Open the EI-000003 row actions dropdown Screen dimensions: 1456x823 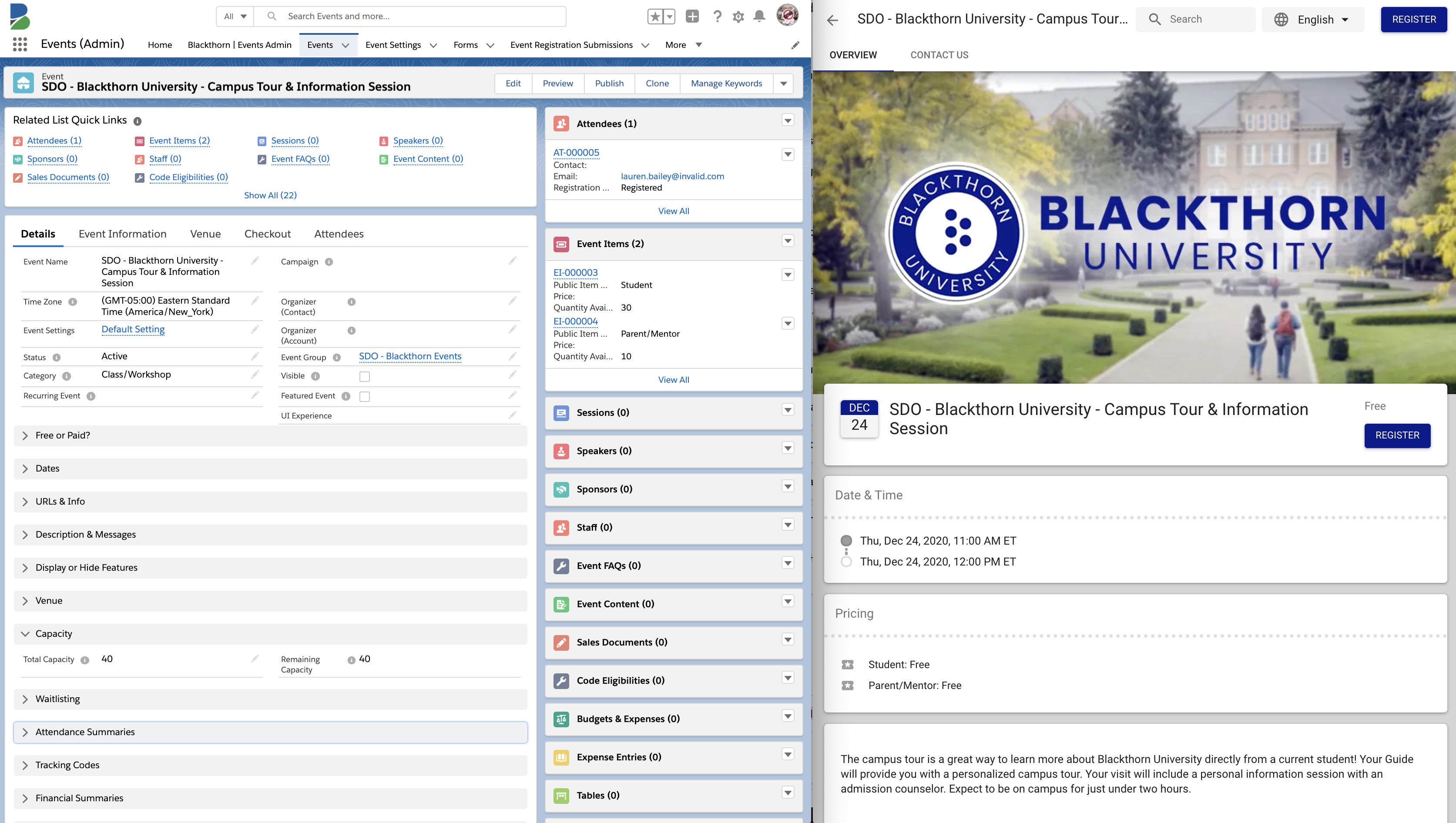coord(787,275)
